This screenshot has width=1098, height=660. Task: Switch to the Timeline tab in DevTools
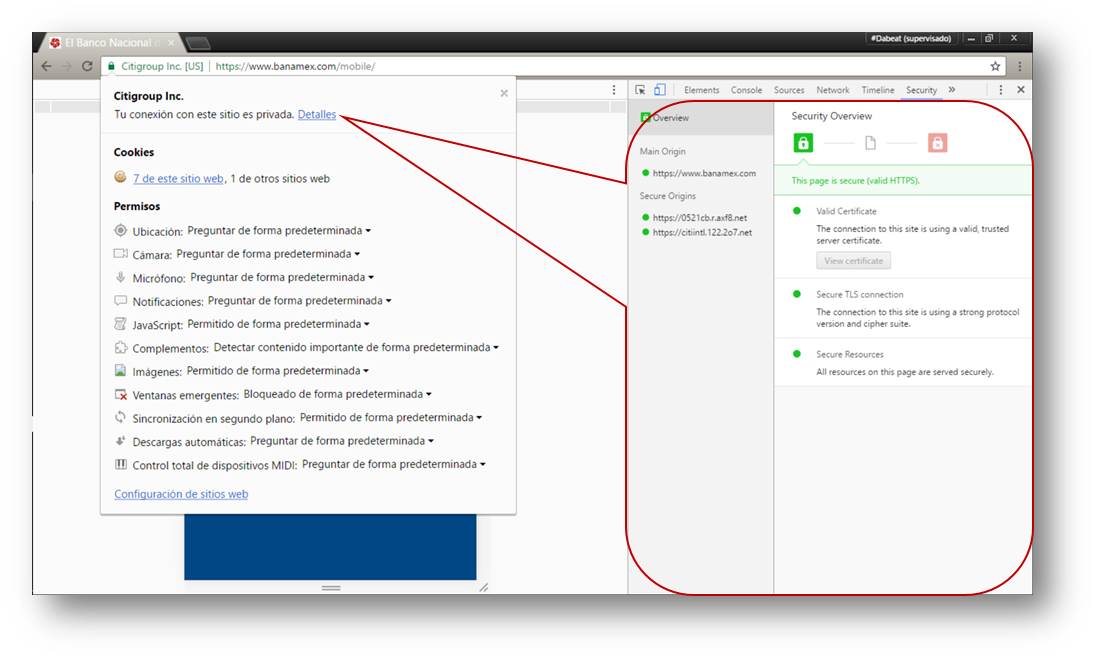coord(878,90)
